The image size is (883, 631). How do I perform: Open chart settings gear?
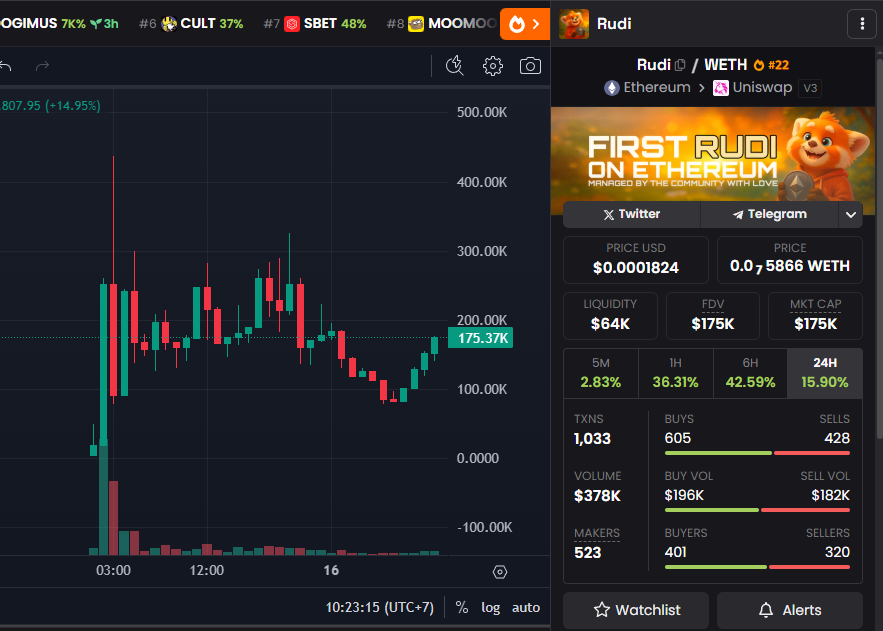(x=493, y=66)
